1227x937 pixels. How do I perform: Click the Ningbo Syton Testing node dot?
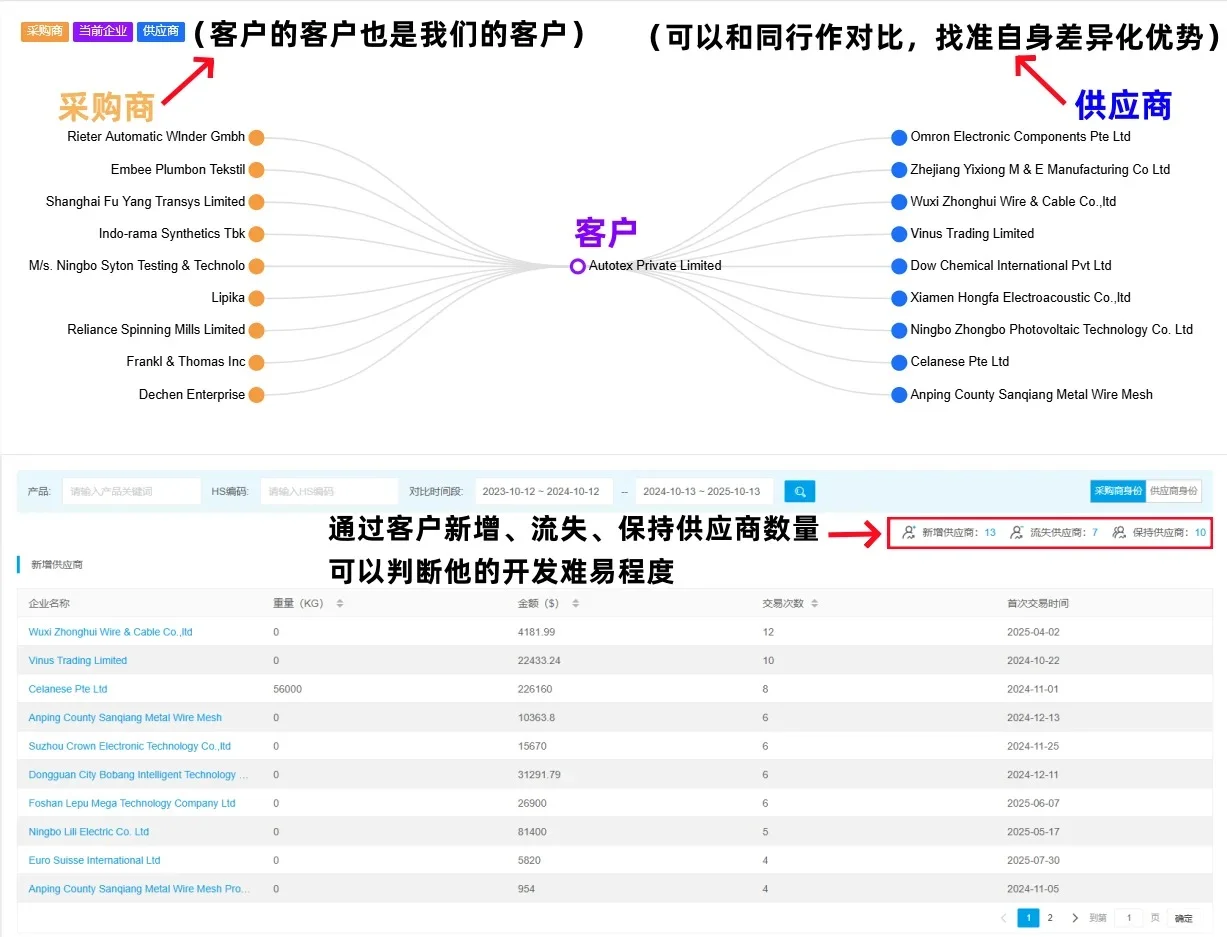coord(256,266)
